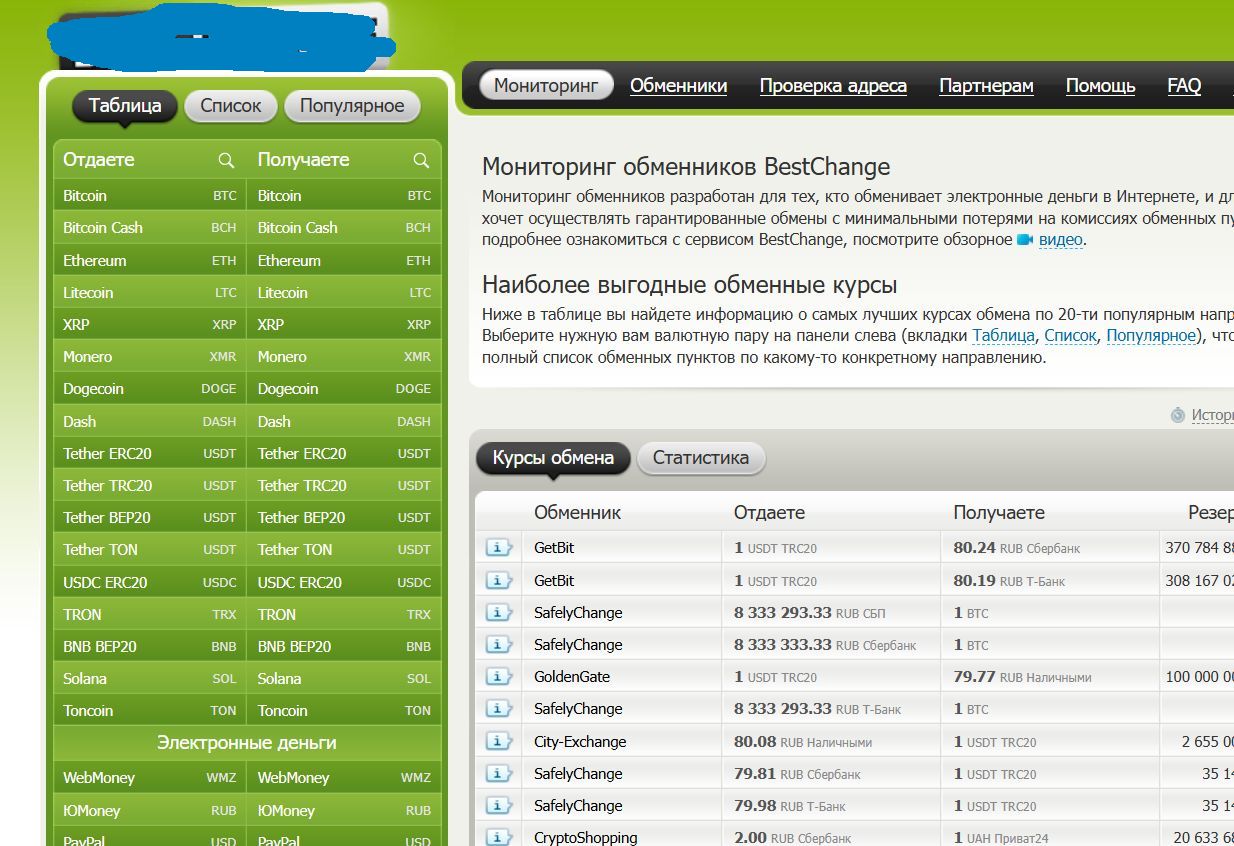Click the inline Список link in the paragraph
The width and height of the screenshot is (1234, 846).
click(1071, 336)
